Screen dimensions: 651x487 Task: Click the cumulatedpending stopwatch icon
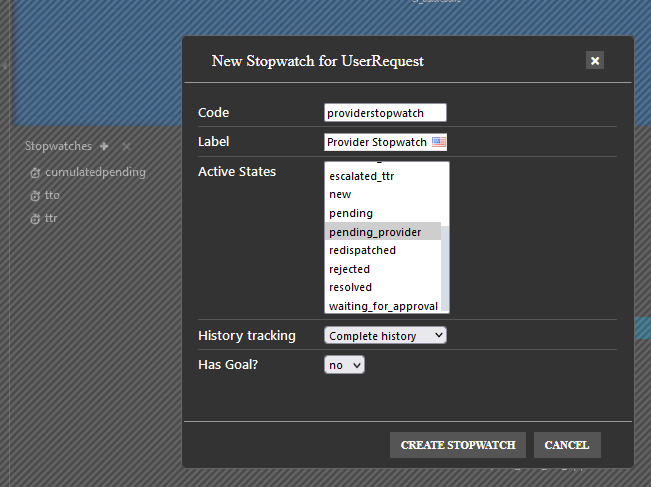[35, 172]
